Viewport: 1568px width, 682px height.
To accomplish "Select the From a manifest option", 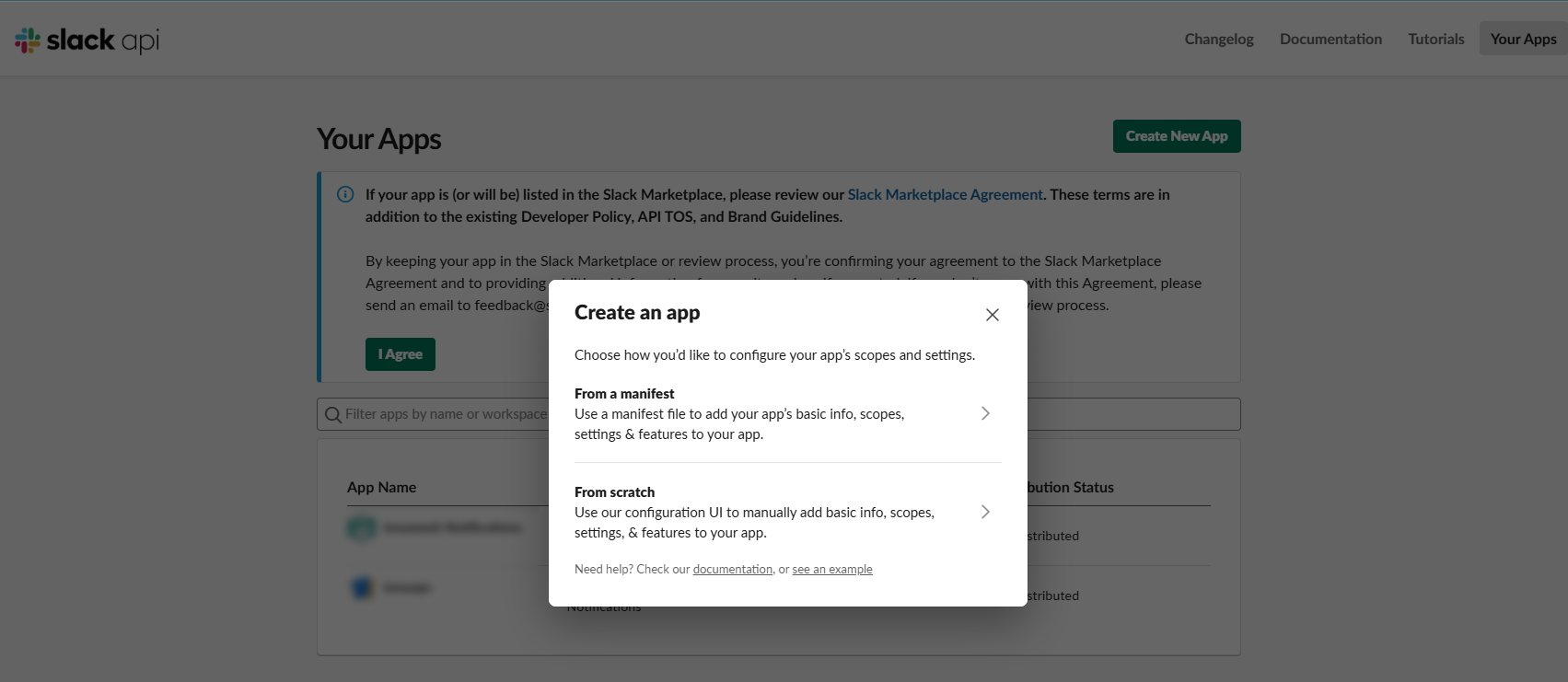I will 787,413.
